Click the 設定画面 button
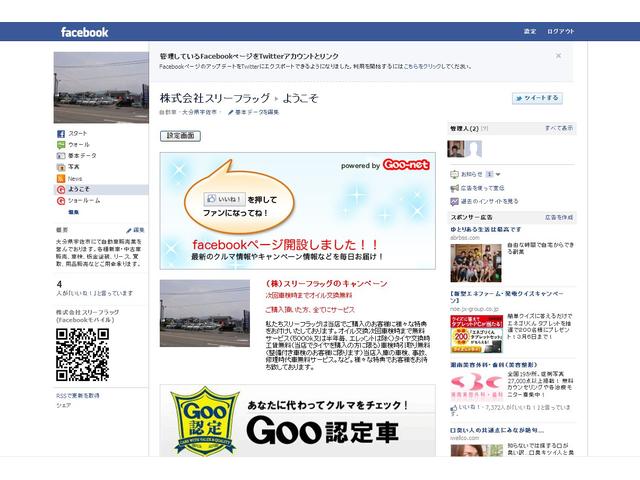The width and height of the screenshot is (640, 480). tap(181, 135)
